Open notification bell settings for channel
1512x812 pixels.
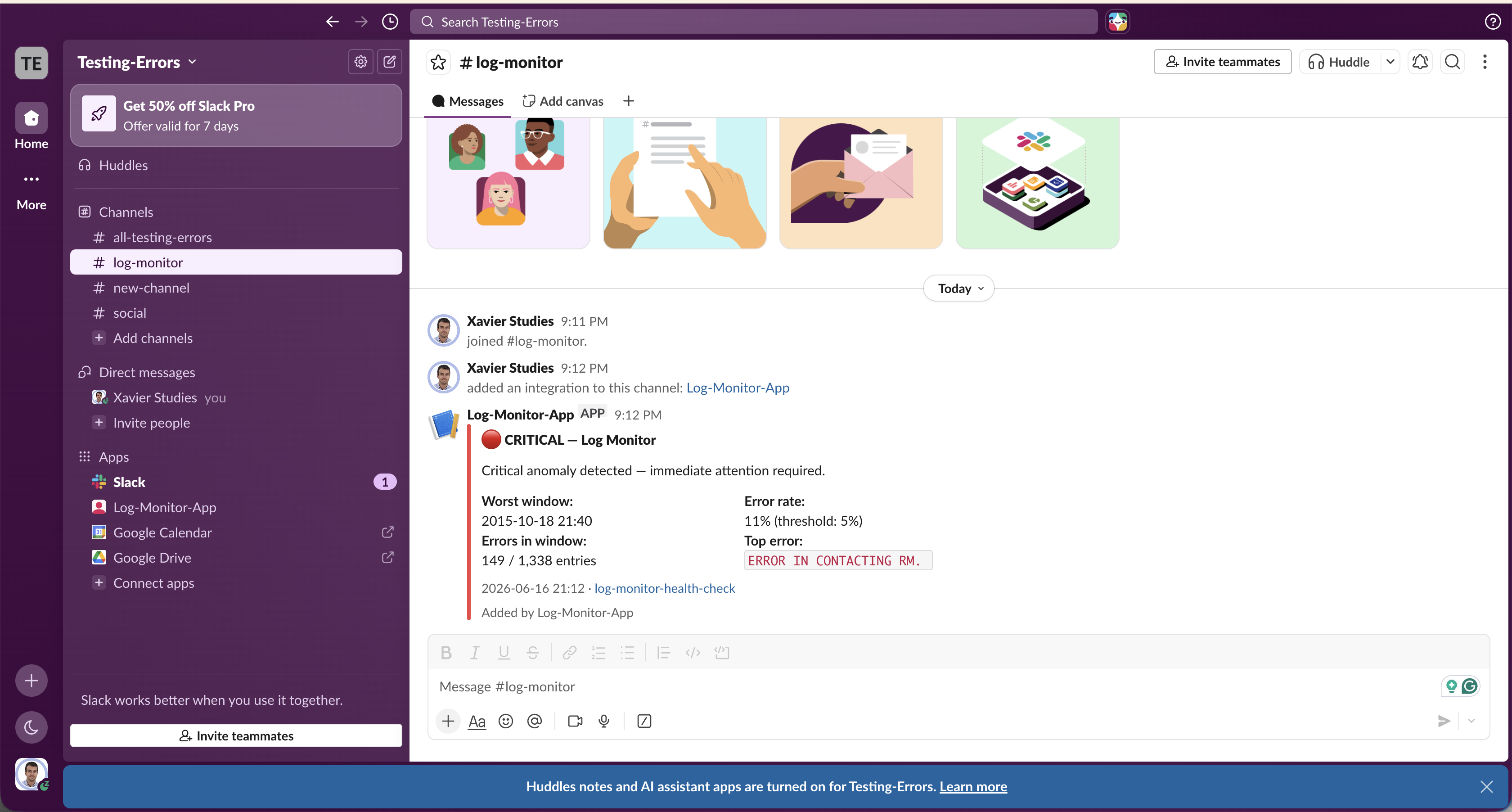[1420, 62]
